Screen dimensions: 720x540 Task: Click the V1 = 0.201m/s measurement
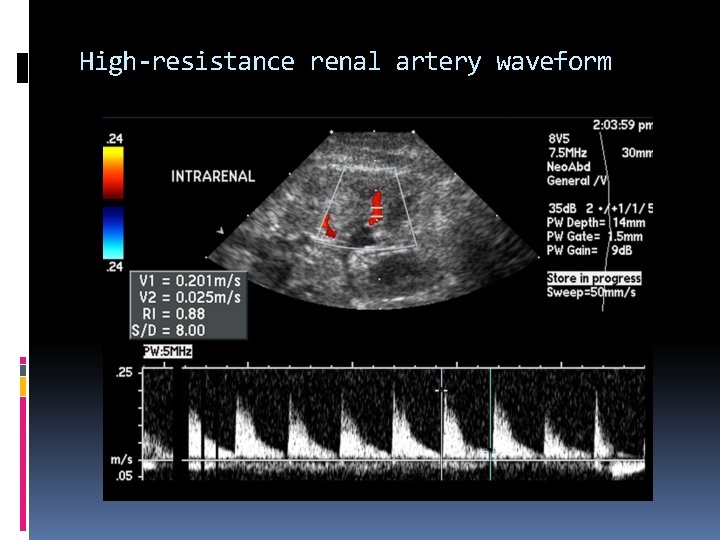pyautogui.click(x=190, y=281)
